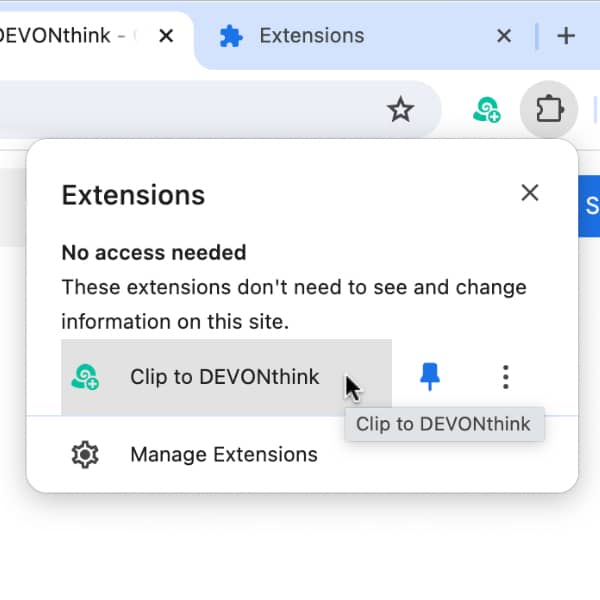Open more options for Clip to DEVONthink
This screenshot has width=600, height=600.
point(505,377)
